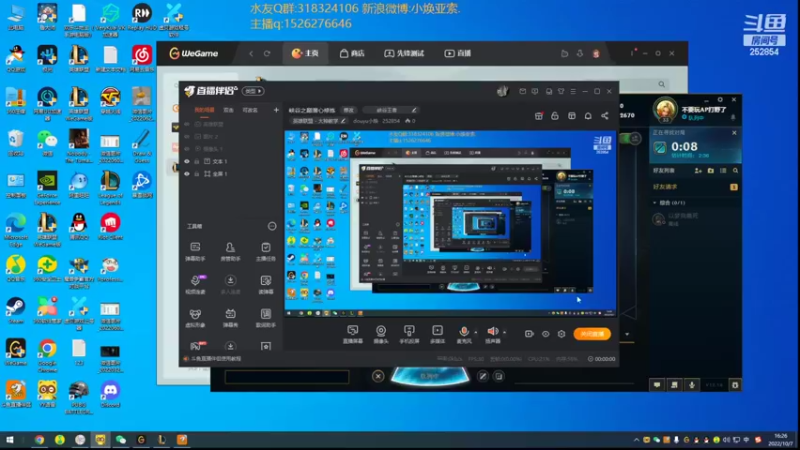Click the friends search icon in LoL client
Image resolution: width=800 pixels, height=450 pixels.
tap(735, 170)
